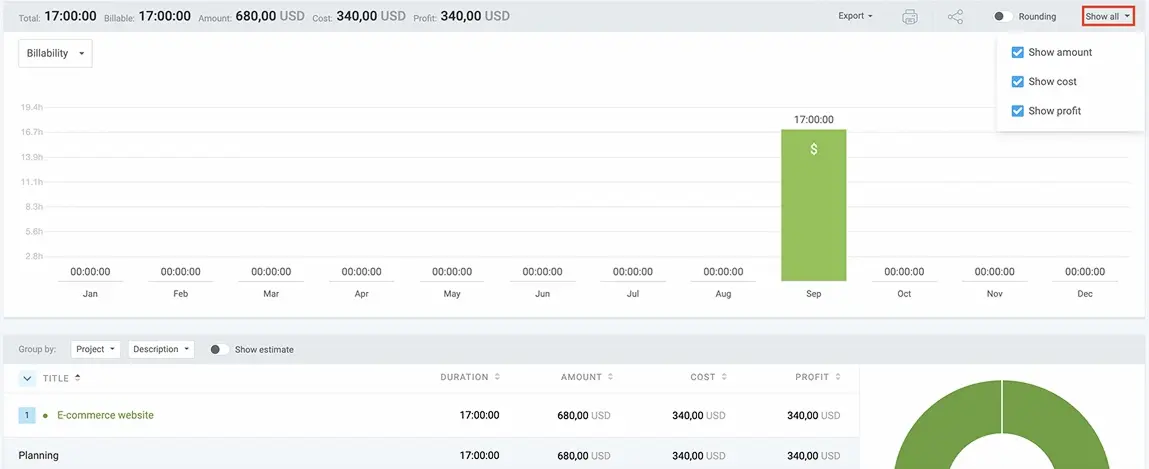The width and height of the screenshot is (1149, 469).
Task: Click the Profit 340,00 USD summary value
Action: pos(475,16)
